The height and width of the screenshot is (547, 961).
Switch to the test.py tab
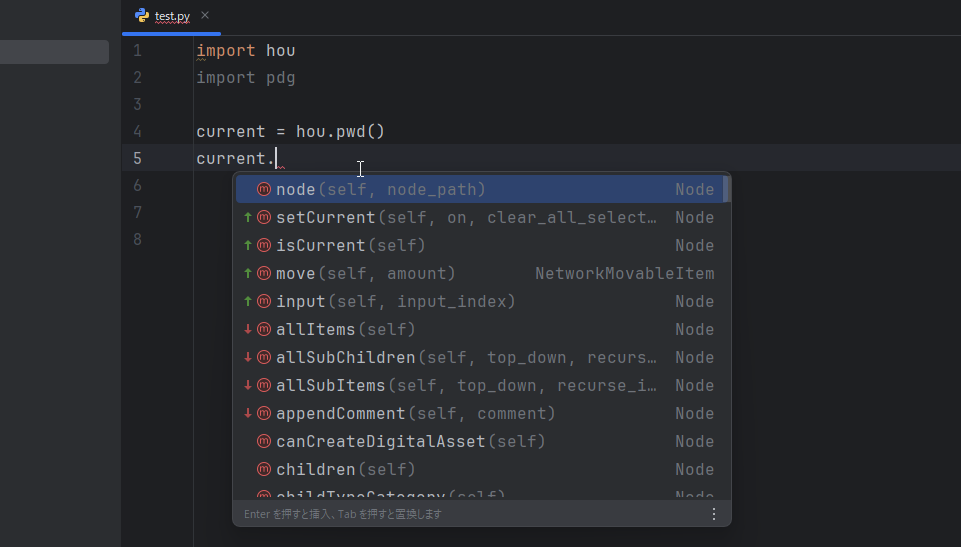172,17
